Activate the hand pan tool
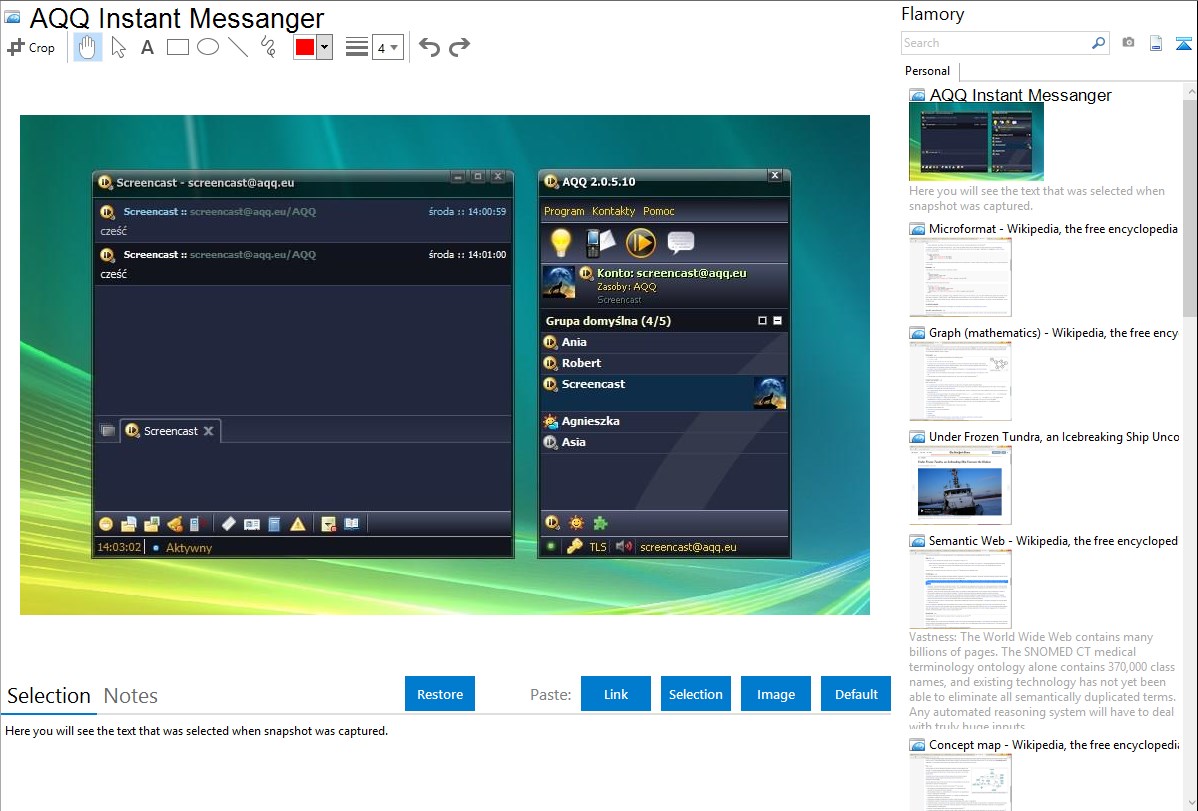1198x811 pixels. (x=87, y=47)
